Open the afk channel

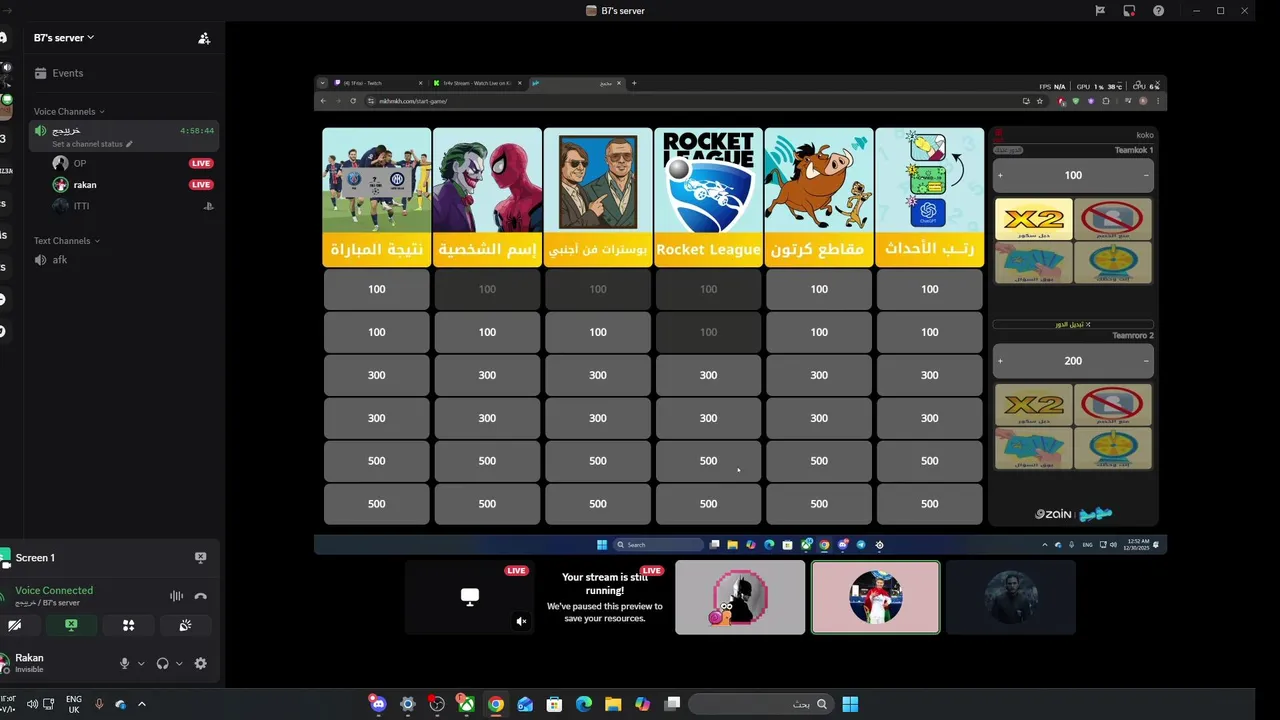pos(124,260)
